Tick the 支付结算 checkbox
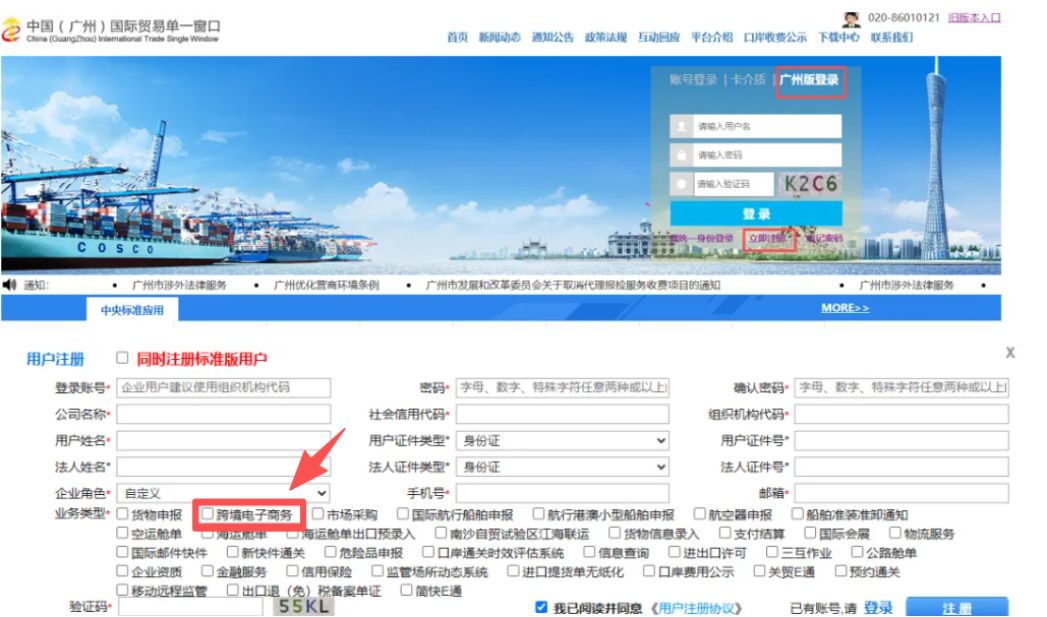The width and height of the screenshot is (1047, 617). [x=725, y=533]
